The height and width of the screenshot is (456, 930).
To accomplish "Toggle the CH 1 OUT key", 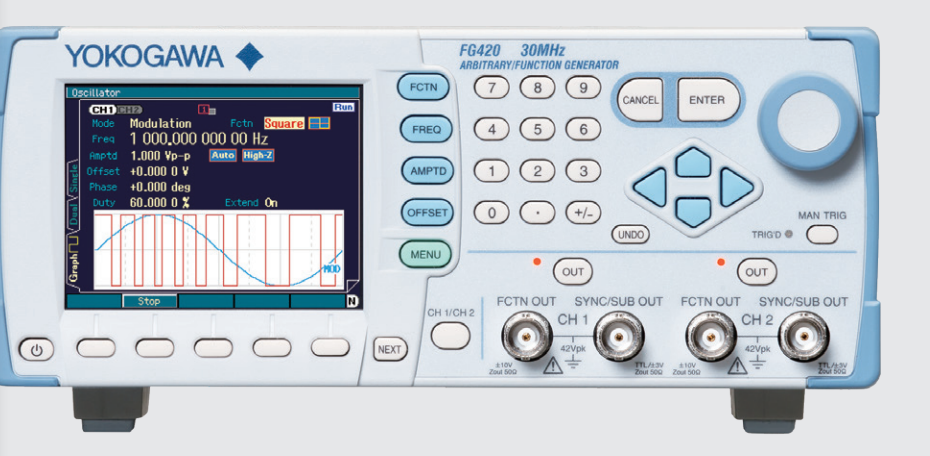I will 572,272.
